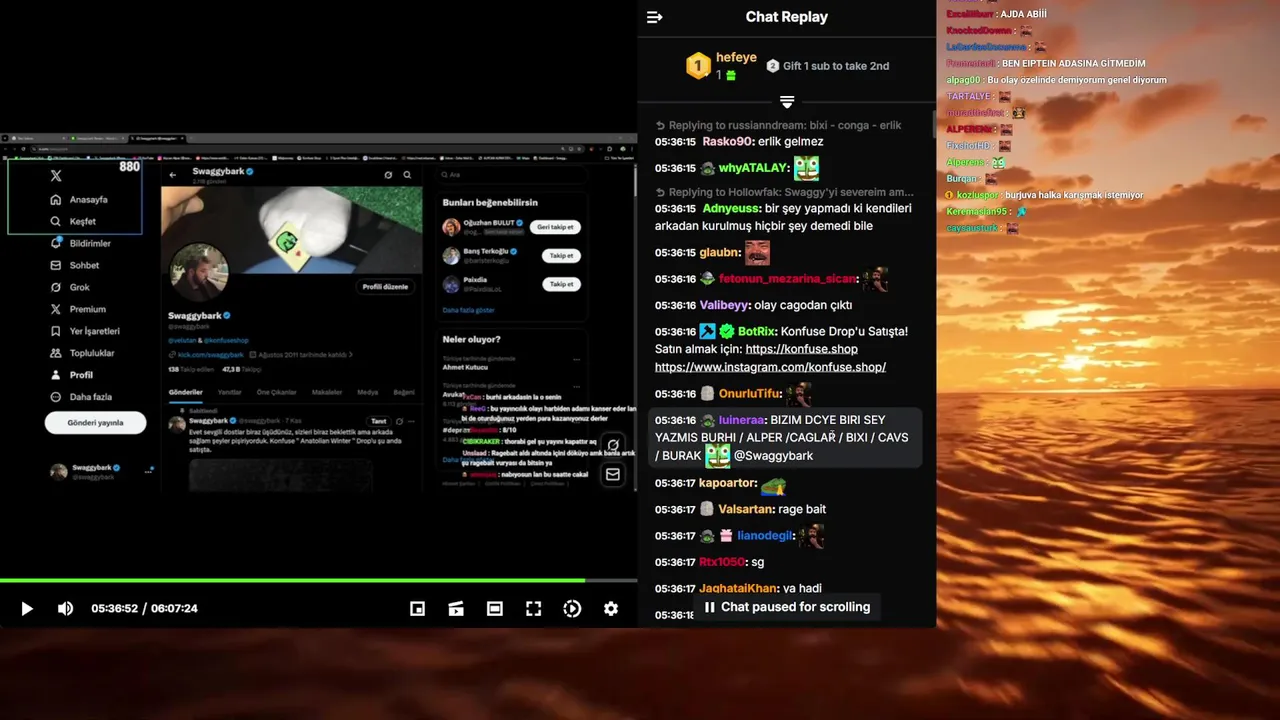
Task: Open Keşfet explore in streamed X sidebar
Action: 74,221
